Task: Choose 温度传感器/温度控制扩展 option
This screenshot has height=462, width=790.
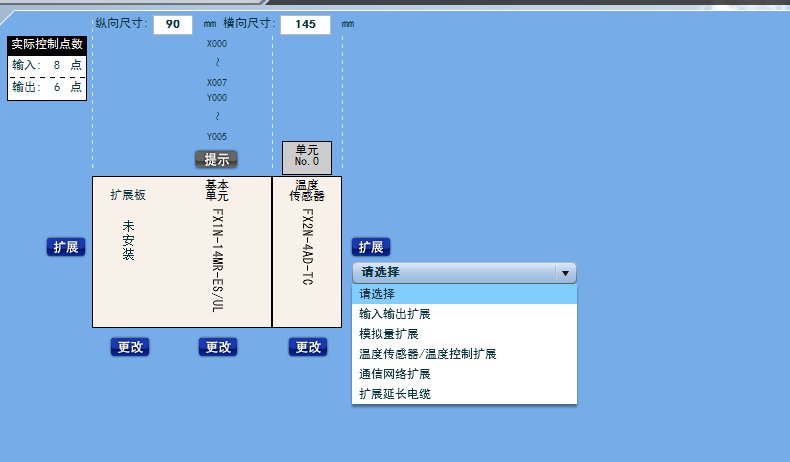Action: coord(464,354)
